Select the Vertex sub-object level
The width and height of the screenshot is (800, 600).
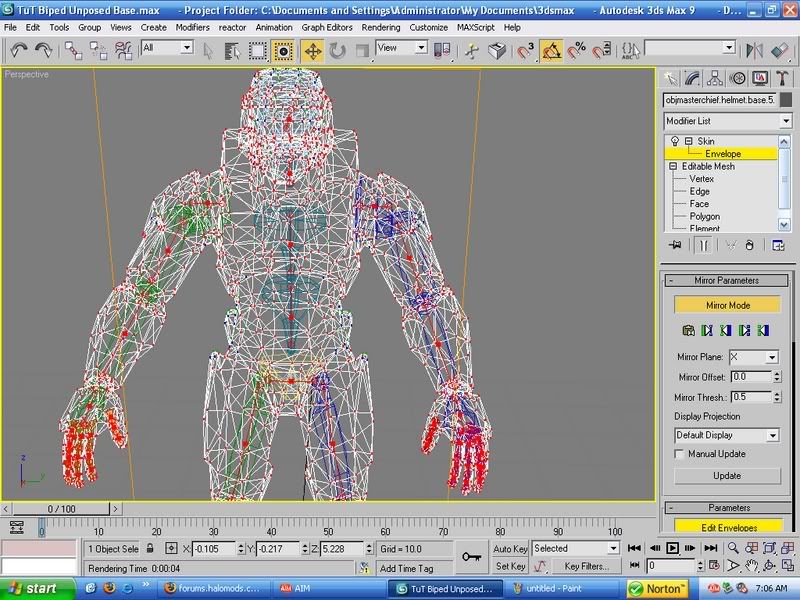[x=702, y=179]
